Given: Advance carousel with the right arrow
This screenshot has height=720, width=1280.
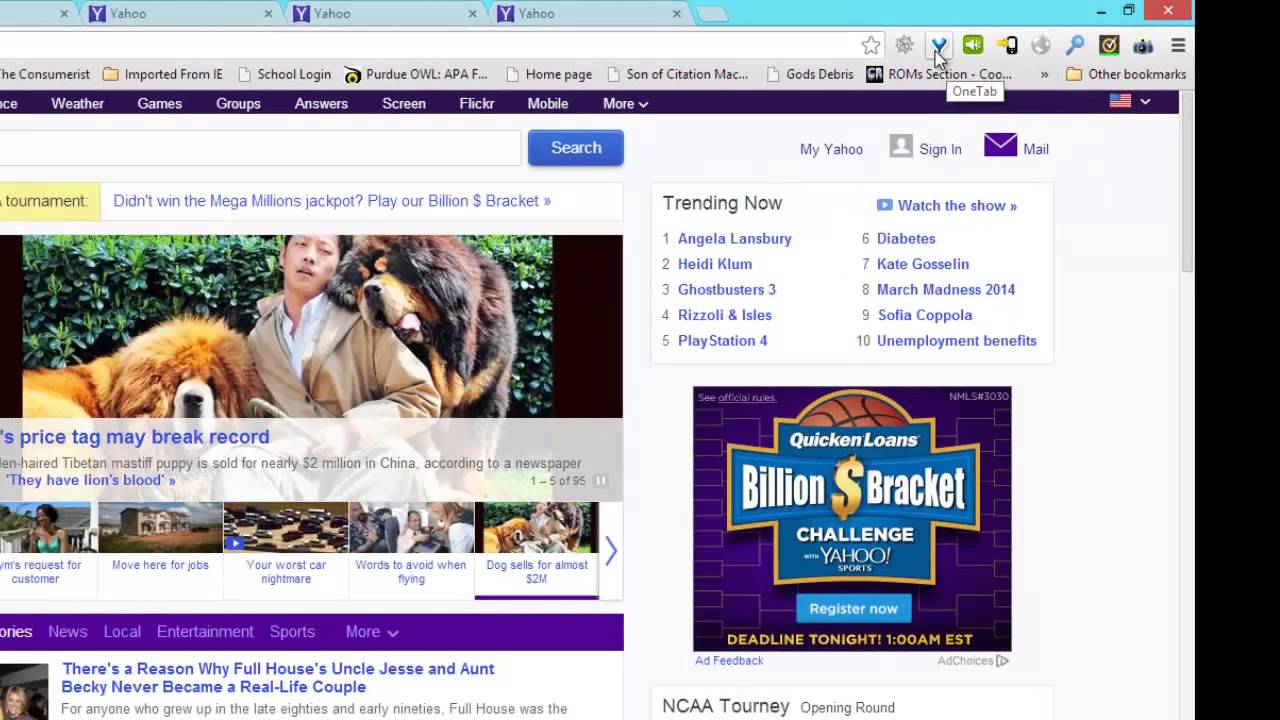Looking at the screenshot, I should [x=611, y=551].
